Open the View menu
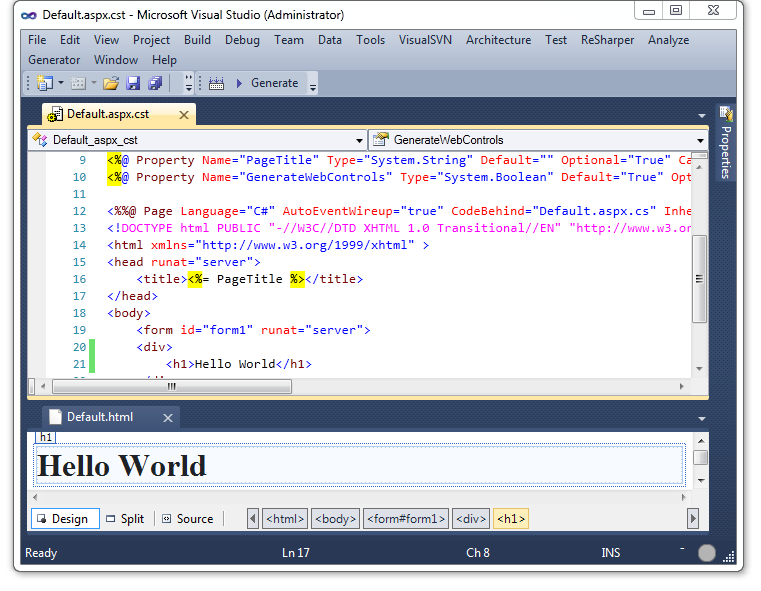Image resolution: width=761 pixels, height=591 pixels. [106, 40]
